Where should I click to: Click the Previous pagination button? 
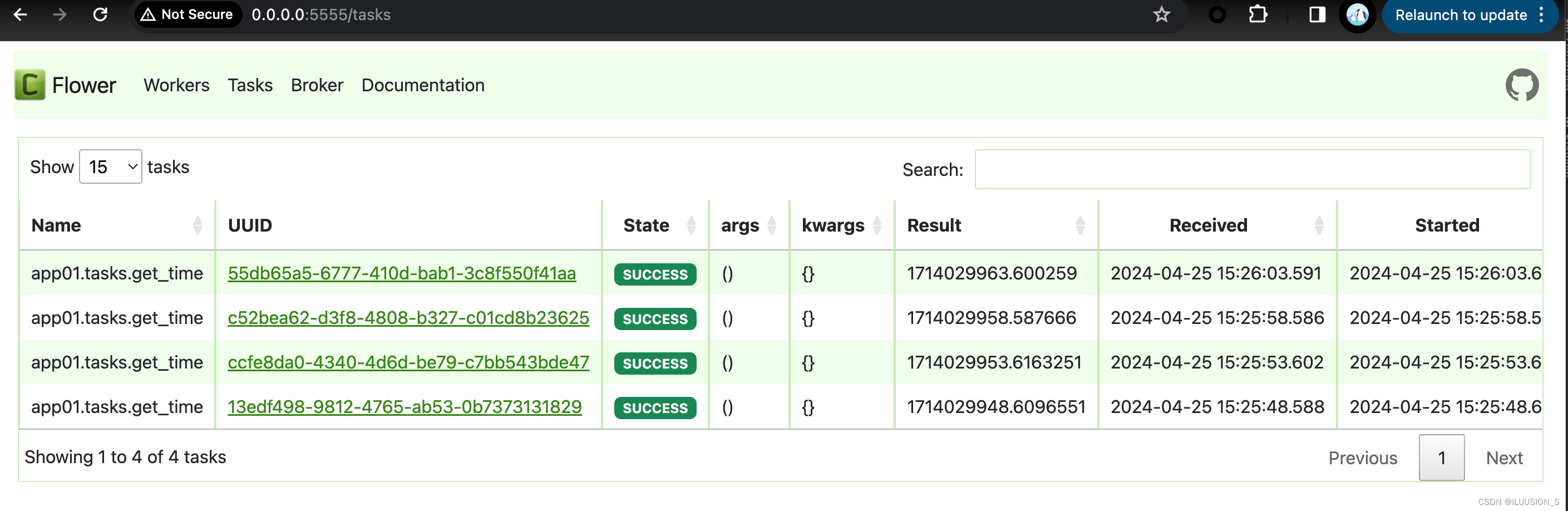point(1363,458)
